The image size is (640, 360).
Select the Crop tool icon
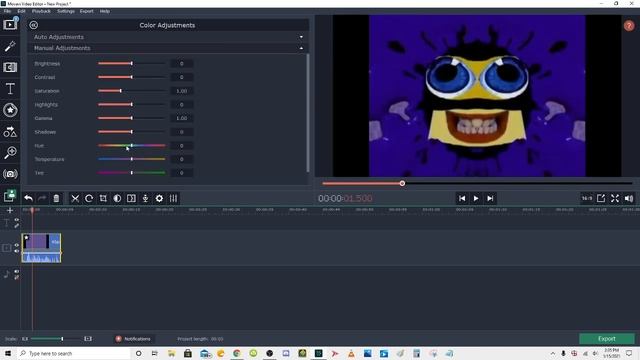pyautogui.click(x=103, y=198)
